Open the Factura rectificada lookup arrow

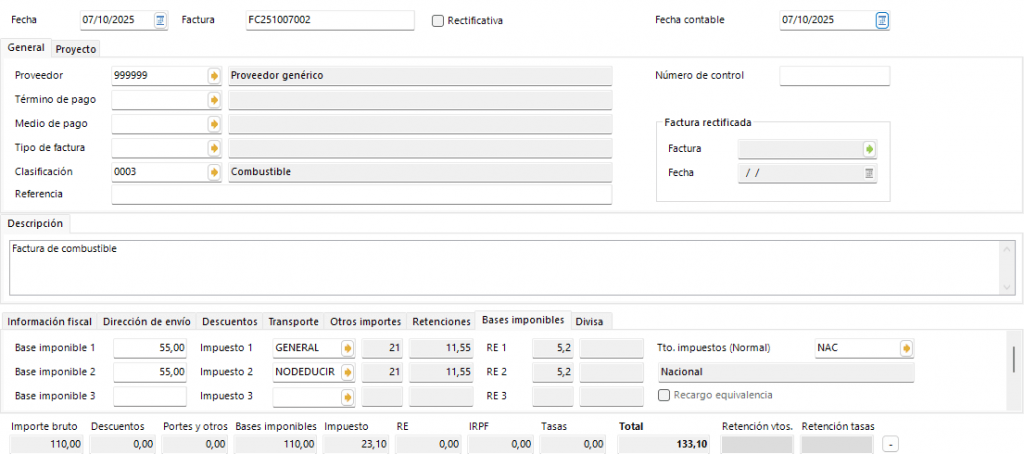[869, 149]
